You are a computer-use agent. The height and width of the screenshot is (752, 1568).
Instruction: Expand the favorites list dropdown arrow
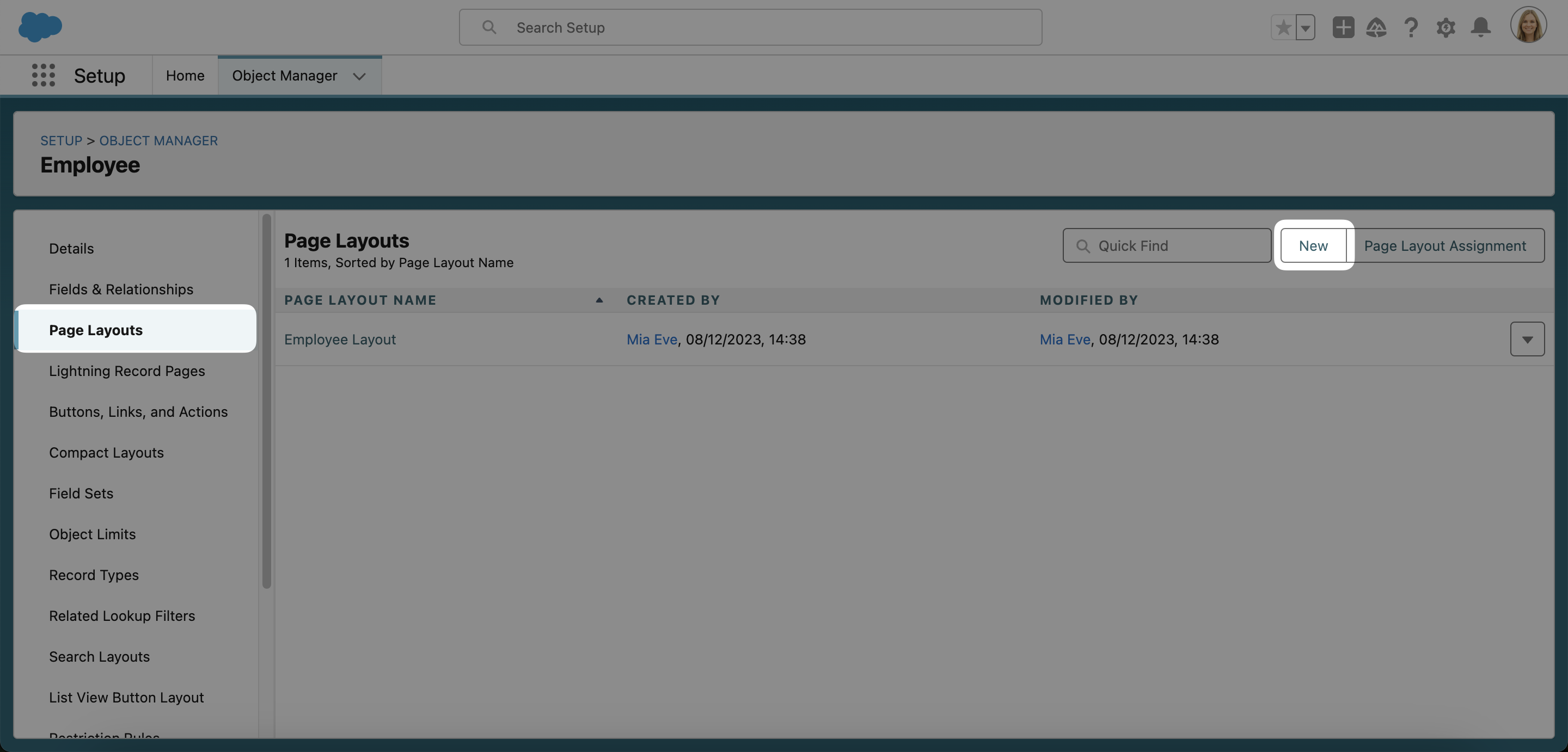(x=1305, y=27)
